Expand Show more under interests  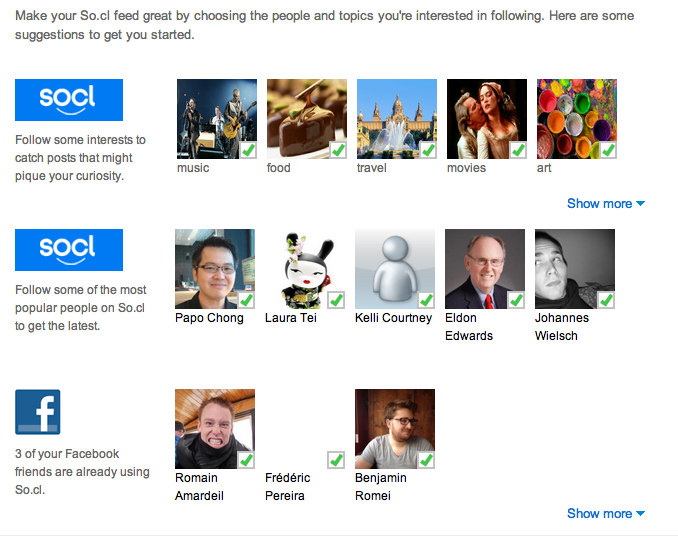pos(605,204)
